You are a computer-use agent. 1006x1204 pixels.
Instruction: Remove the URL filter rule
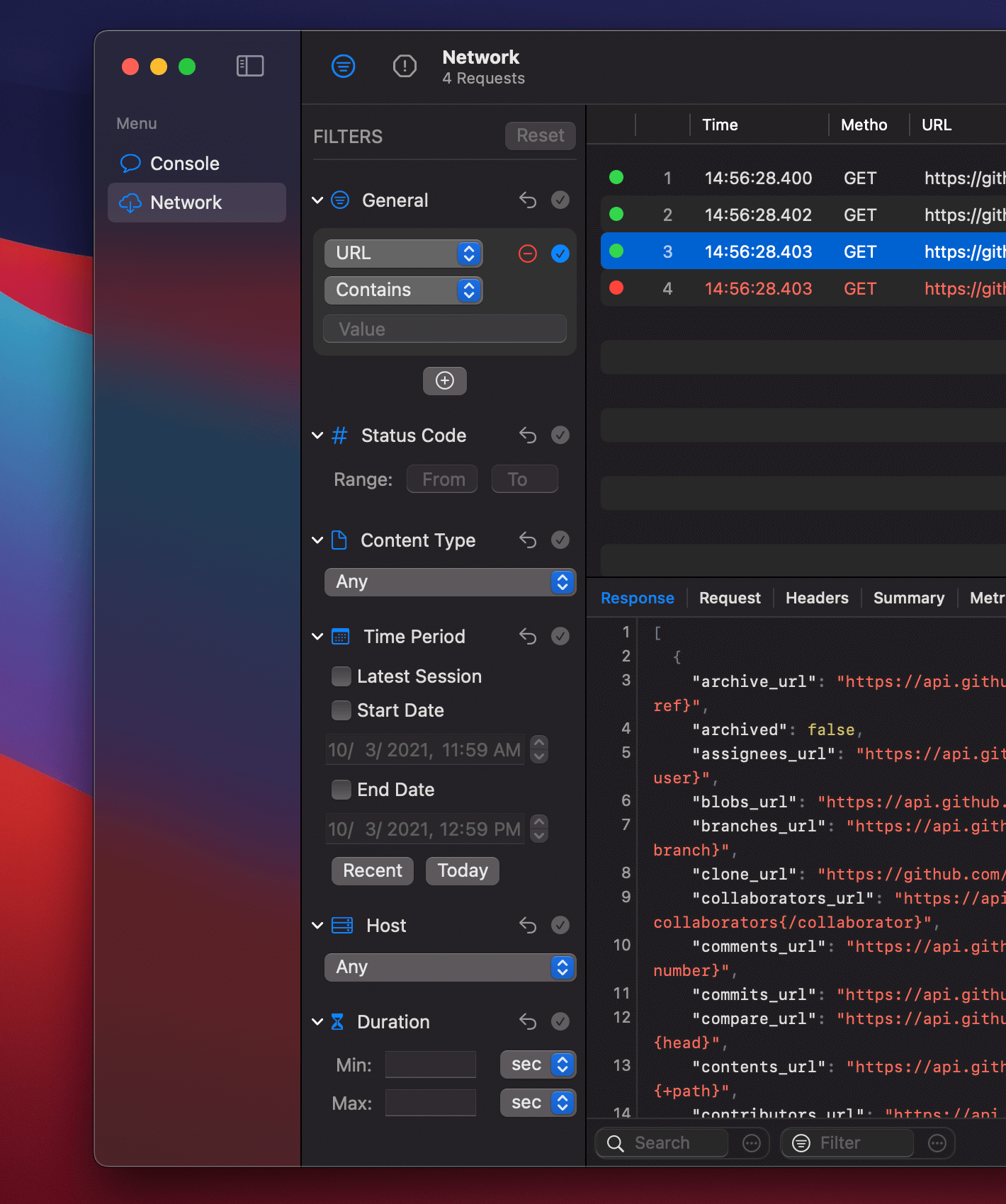click(528, 254)
